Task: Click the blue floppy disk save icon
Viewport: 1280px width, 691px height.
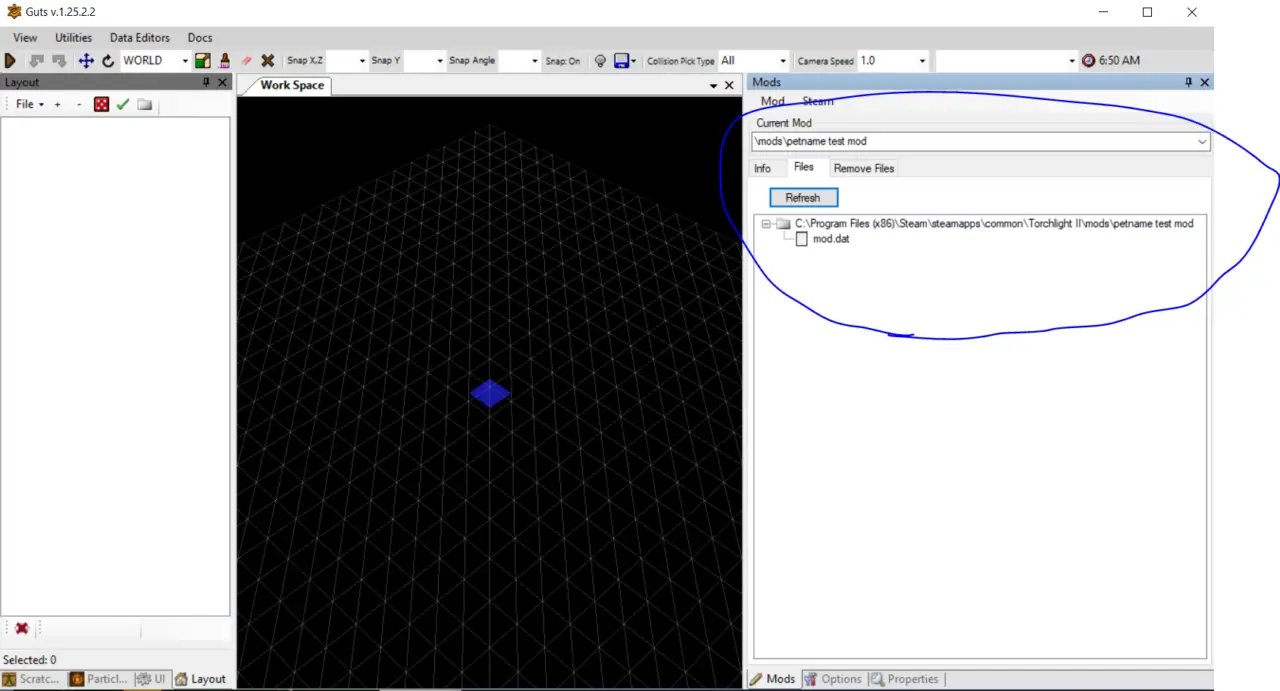Action: 622,61
